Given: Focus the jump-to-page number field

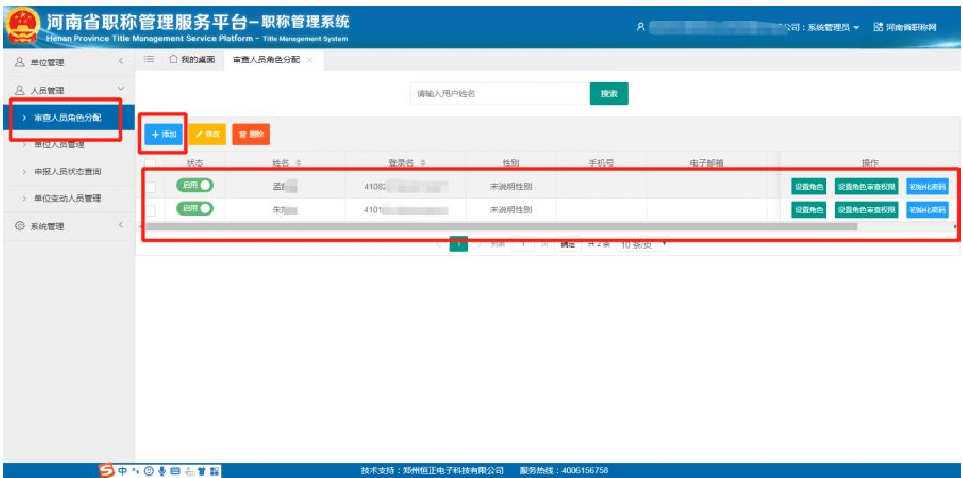Looking at the screenshot, I should pyautogui.click(x=523, y=245).
